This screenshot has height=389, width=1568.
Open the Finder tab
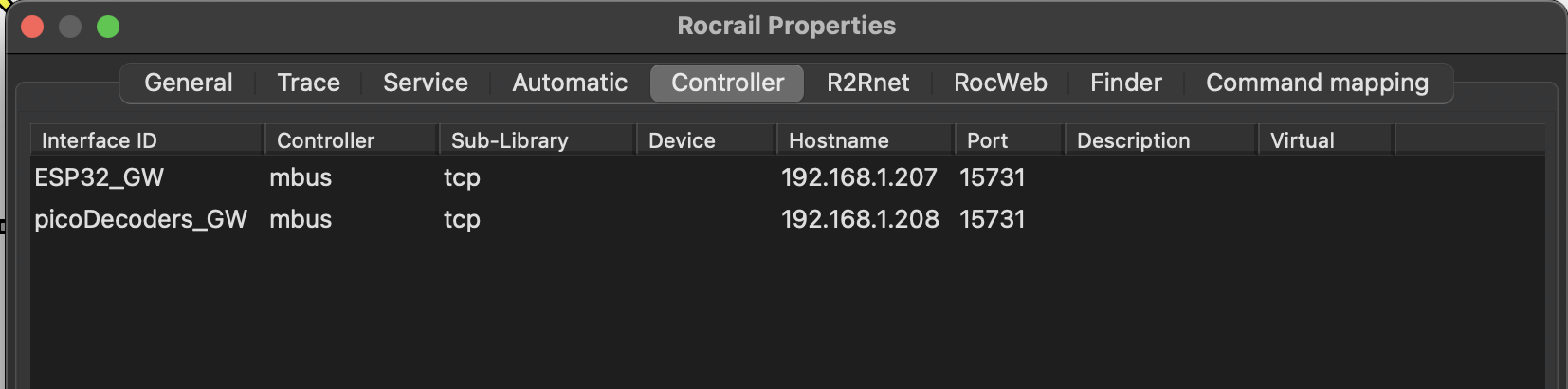(1125, 83)
